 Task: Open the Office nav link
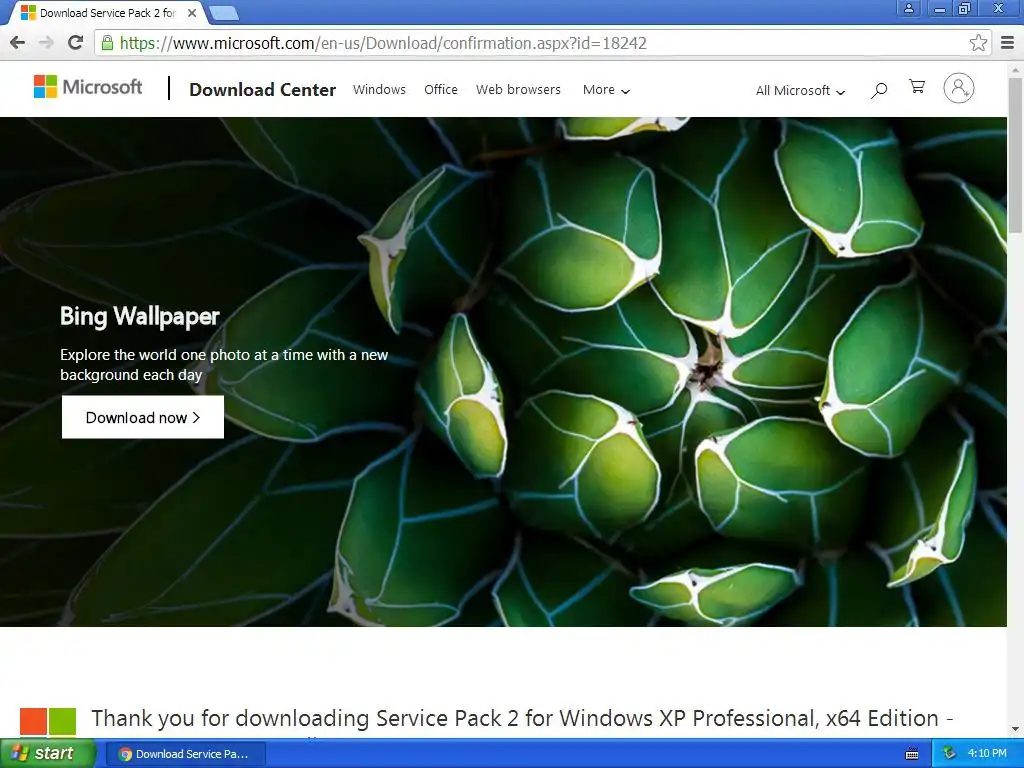click(441, 89)
